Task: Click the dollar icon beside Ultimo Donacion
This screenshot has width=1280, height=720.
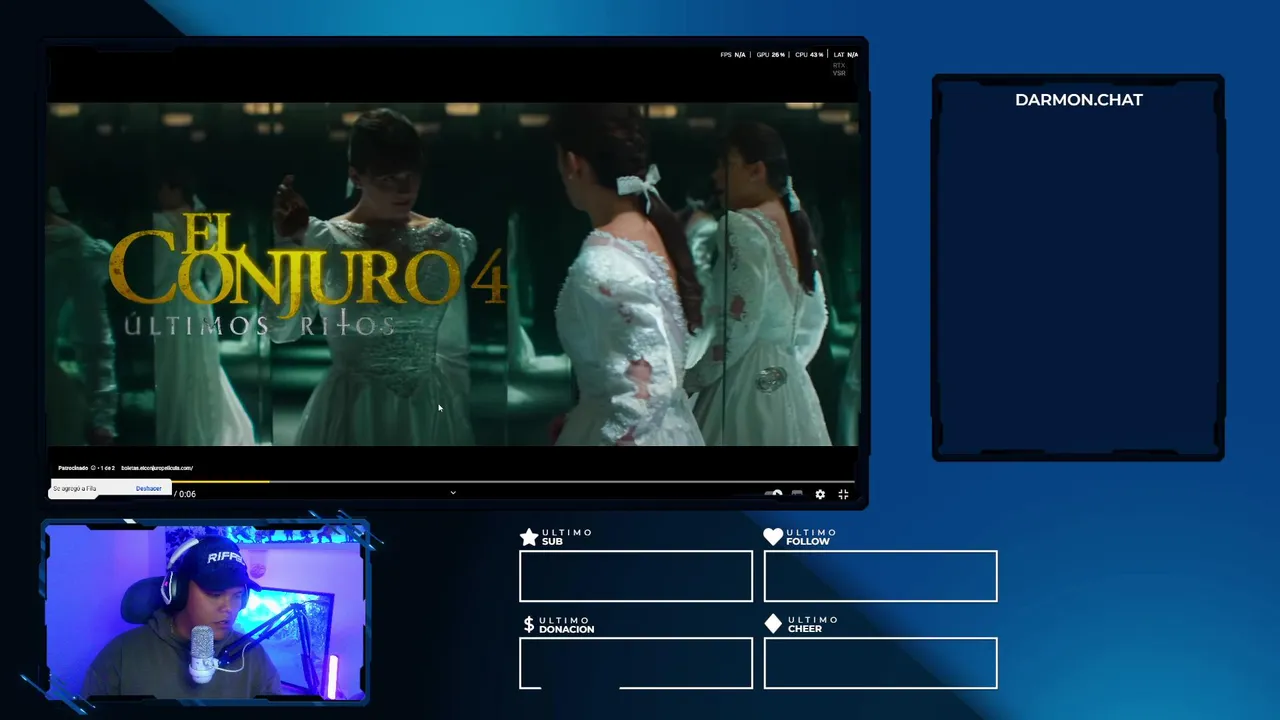Action: (529, 625)
